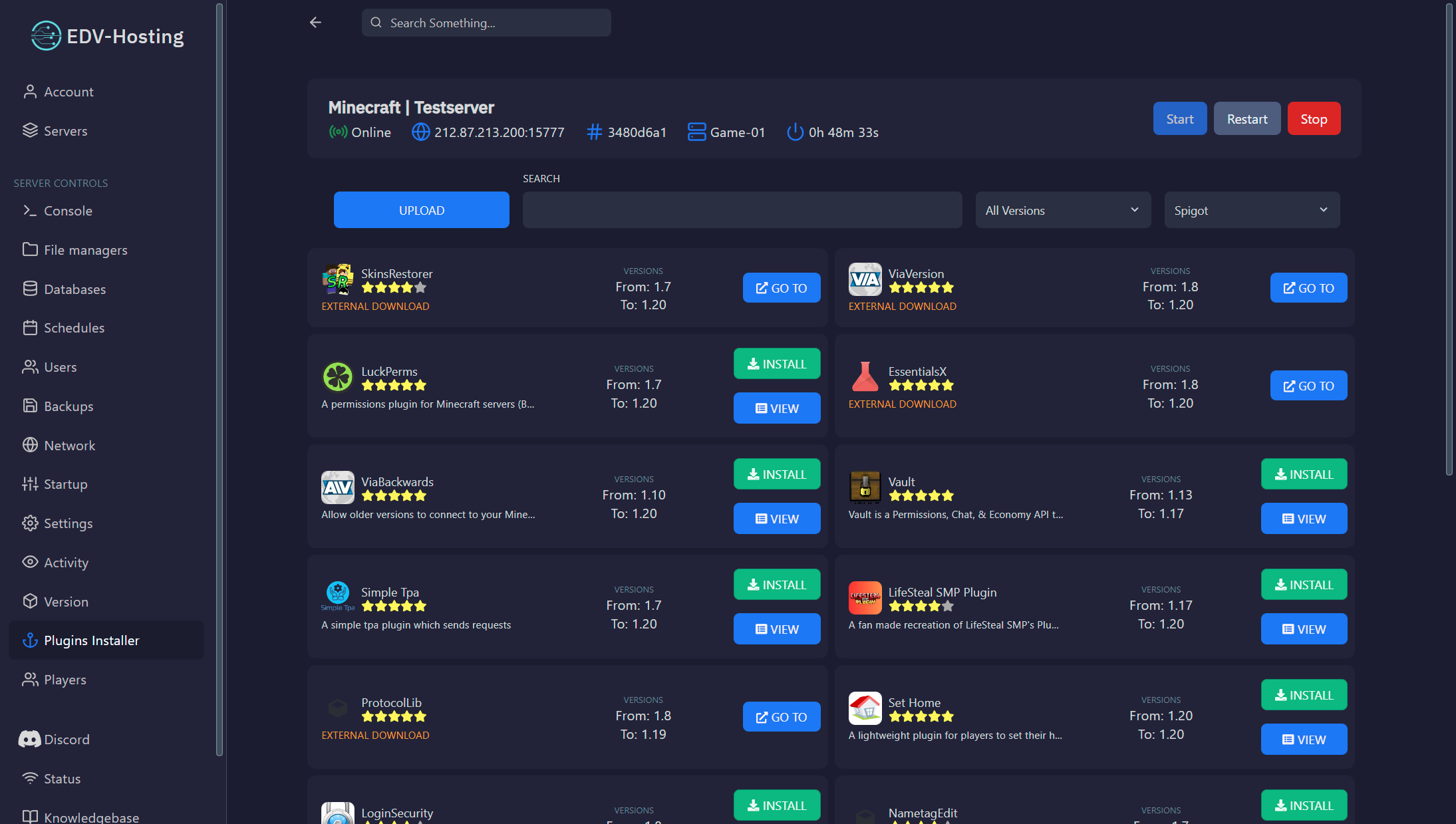Click the page vertical scrollbar
The width and height of the screenshot is (1456, 824).
(1450, 239)
